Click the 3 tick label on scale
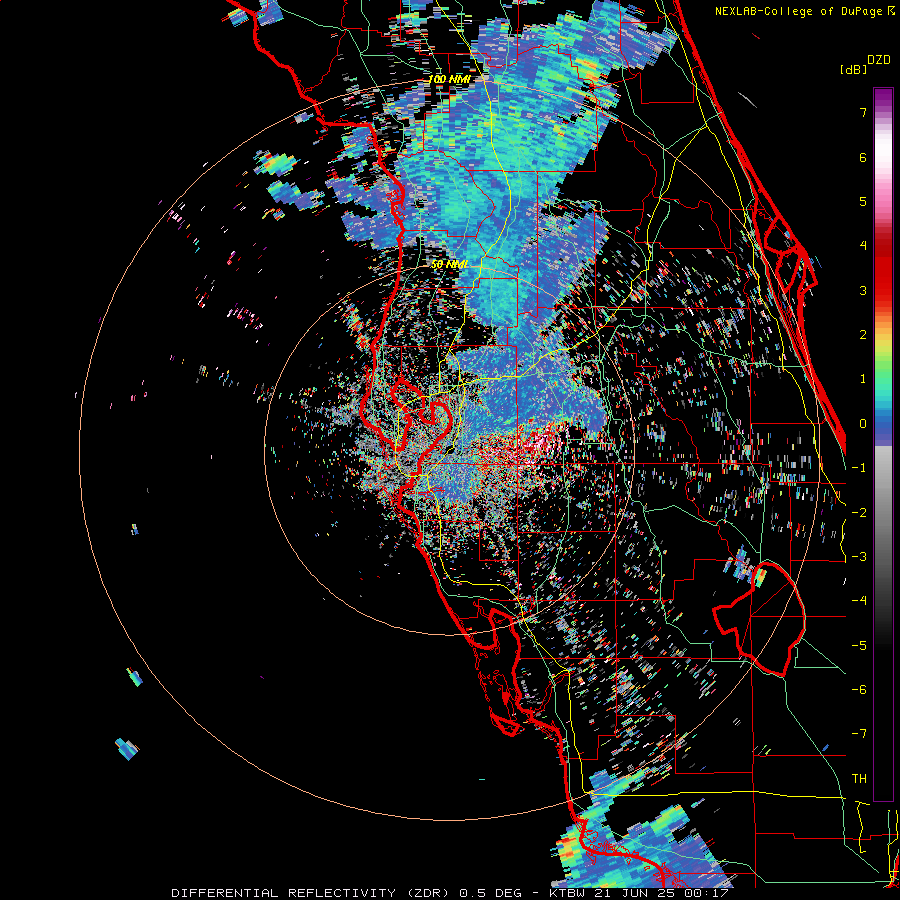 pos(863,290)
